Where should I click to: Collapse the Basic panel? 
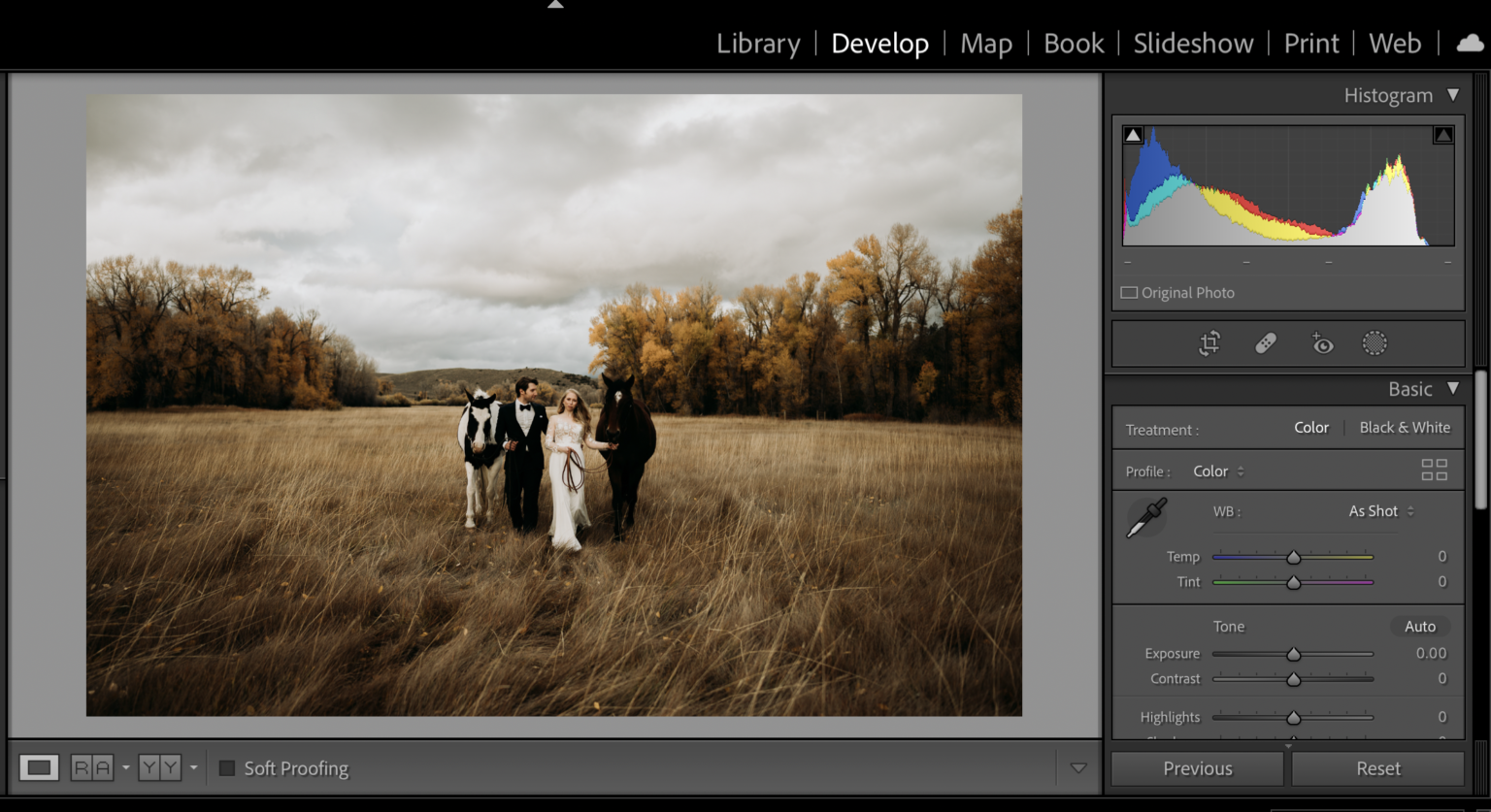point(1453,388)
